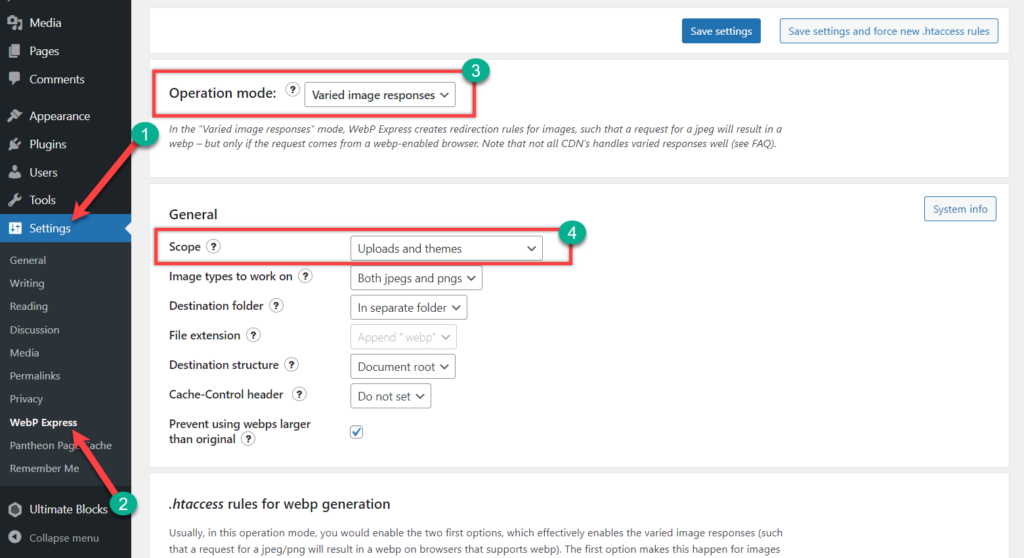Open the Scope dropdown
Image resolution: width=1024 pixels, height=558 pixels.
pos(446,248)
